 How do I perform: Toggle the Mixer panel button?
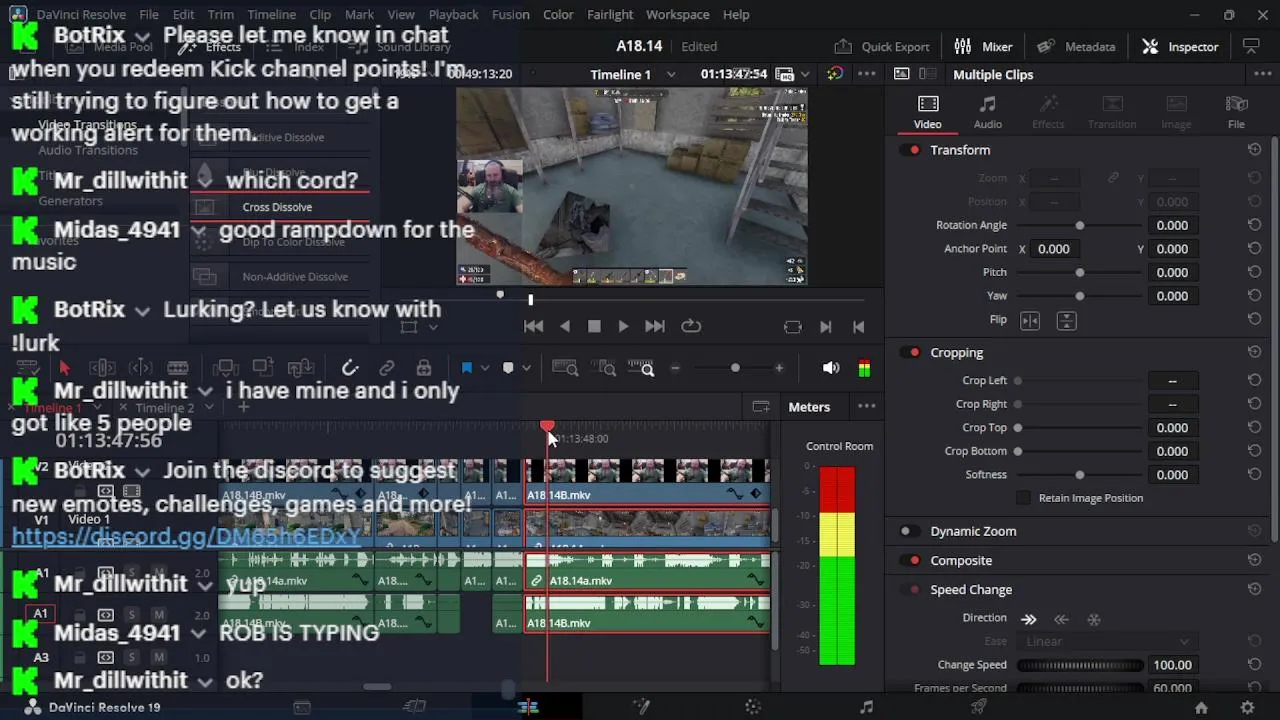[983, 46]
